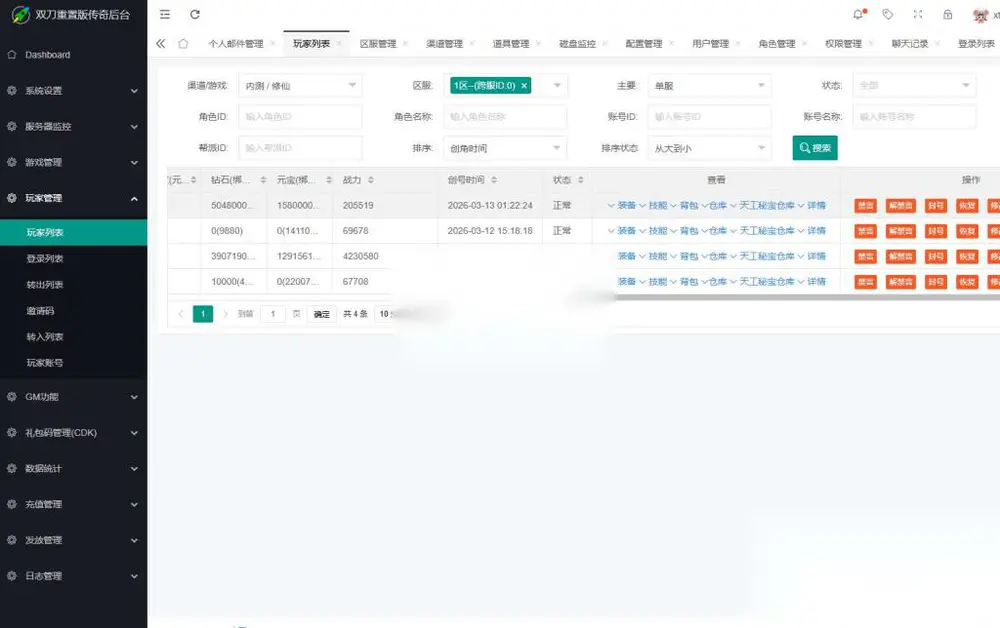Screen dimensions: 1000x628
Task: Open the notification bell
Action: click(858, 14)
